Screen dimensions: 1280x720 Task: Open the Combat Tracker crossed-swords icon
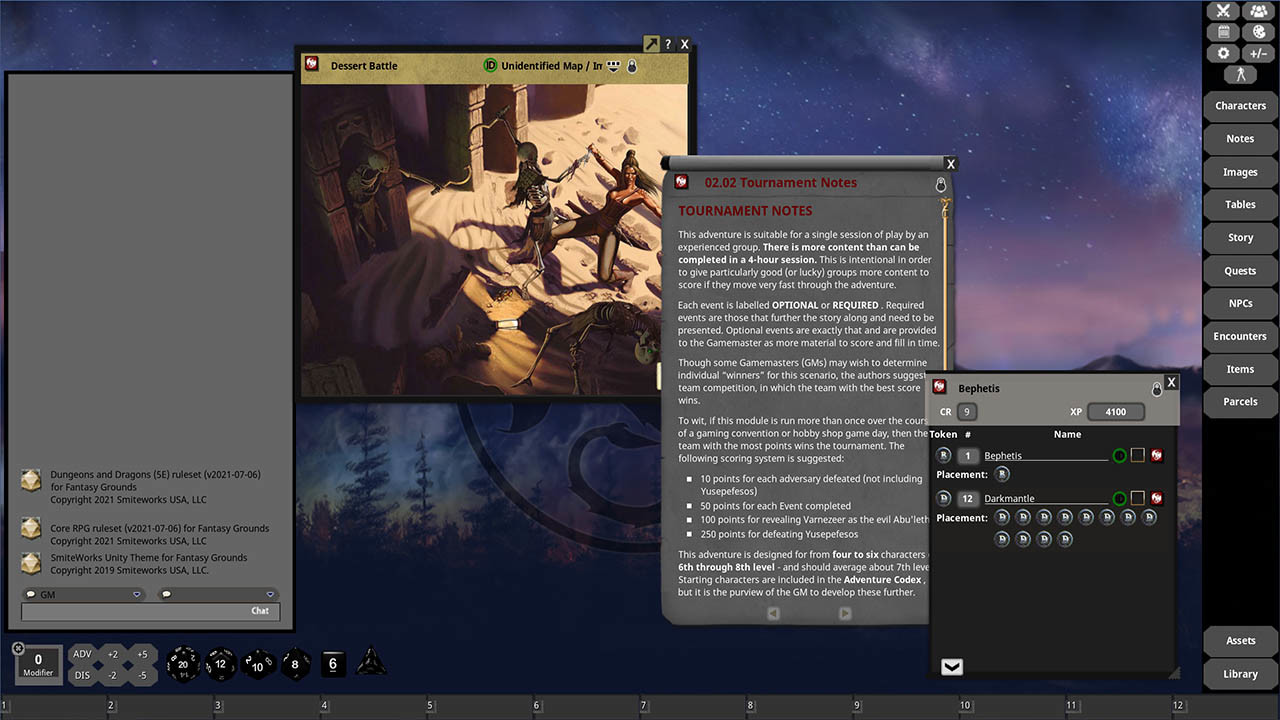point(1223,11)
